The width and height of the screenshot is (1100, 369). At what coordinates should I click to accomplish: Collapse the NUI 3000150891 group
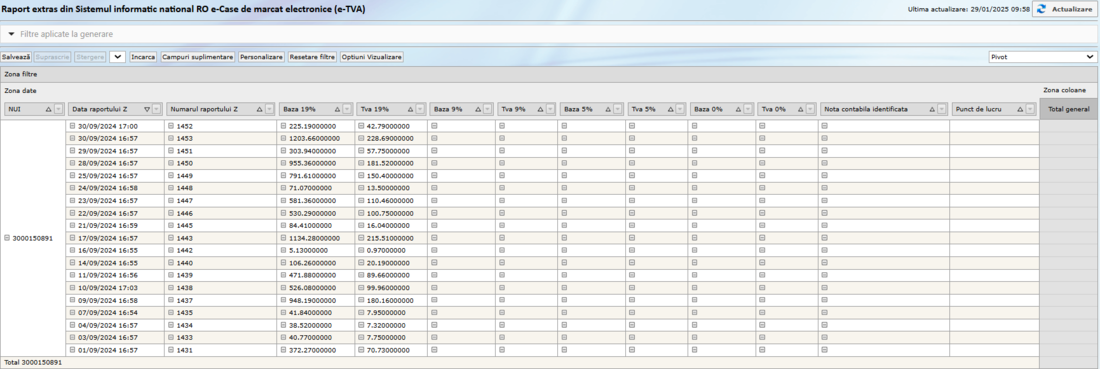[7, 239]
